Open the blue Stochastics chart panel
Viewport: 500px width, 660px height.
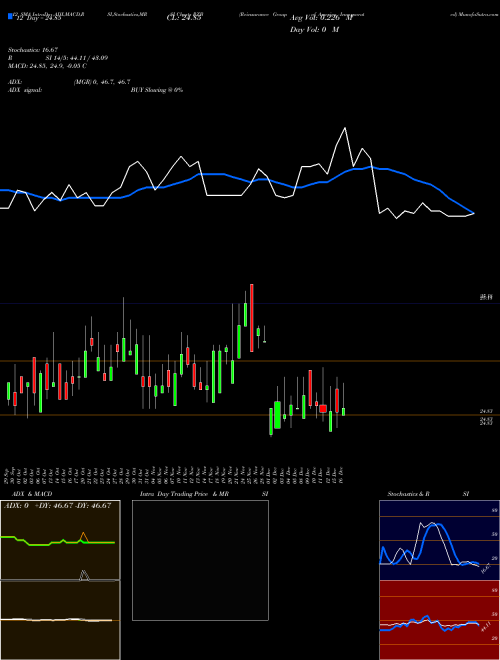click(x=439, y=540)
